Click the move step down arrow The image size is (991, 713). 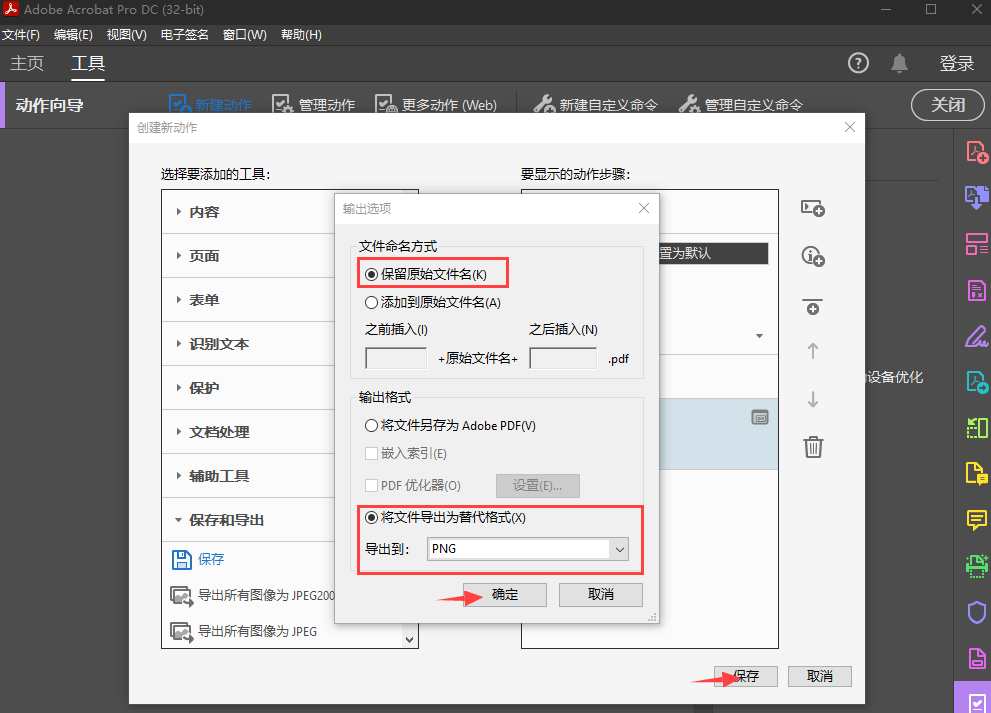[813, 399]
